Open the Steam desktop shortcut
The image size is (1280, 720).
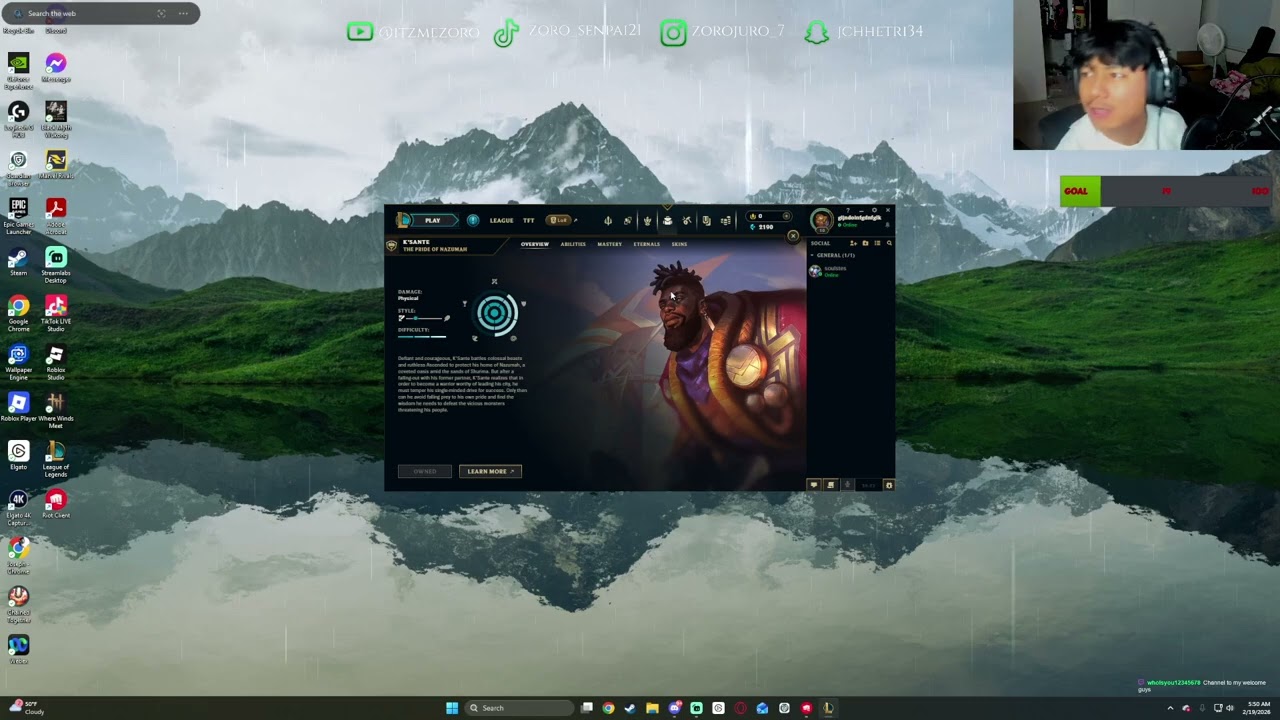coord(18,263)
